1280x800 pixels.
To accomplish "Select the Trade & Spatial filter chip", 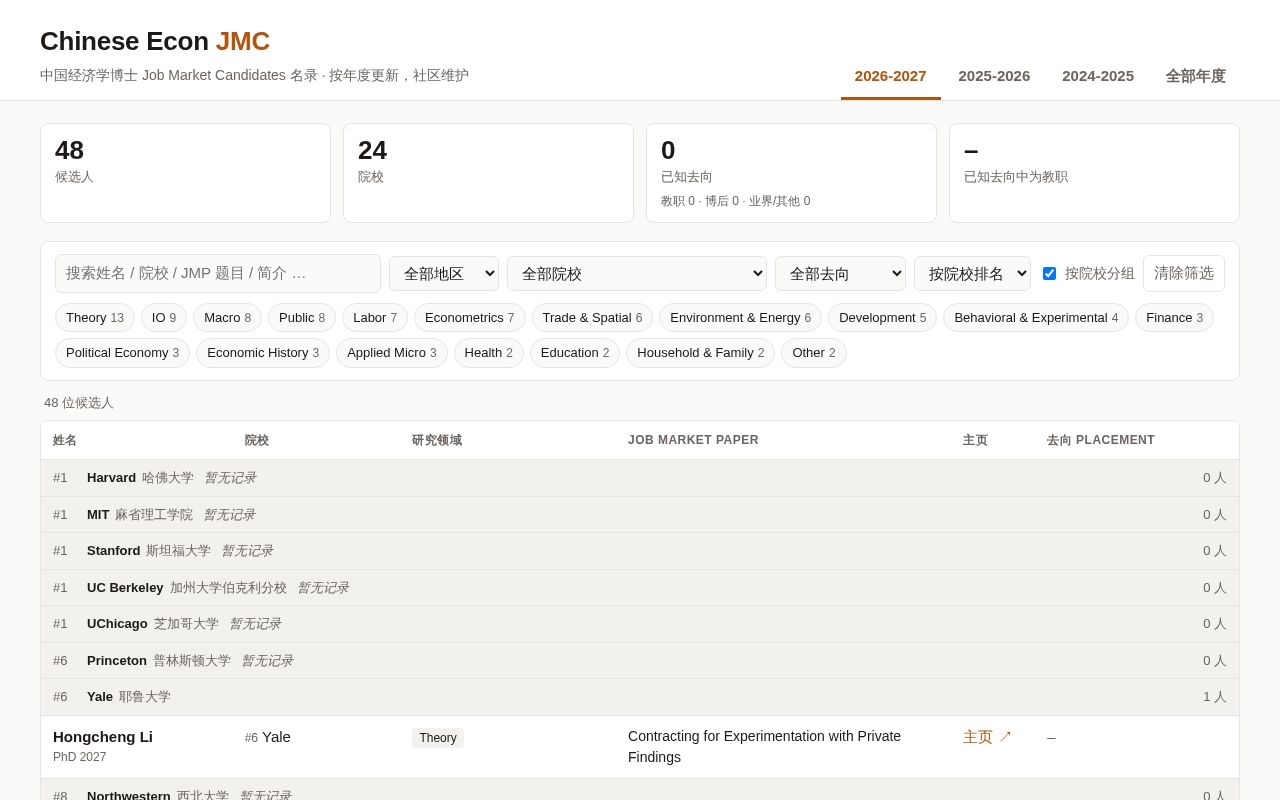I will point(592,318).
